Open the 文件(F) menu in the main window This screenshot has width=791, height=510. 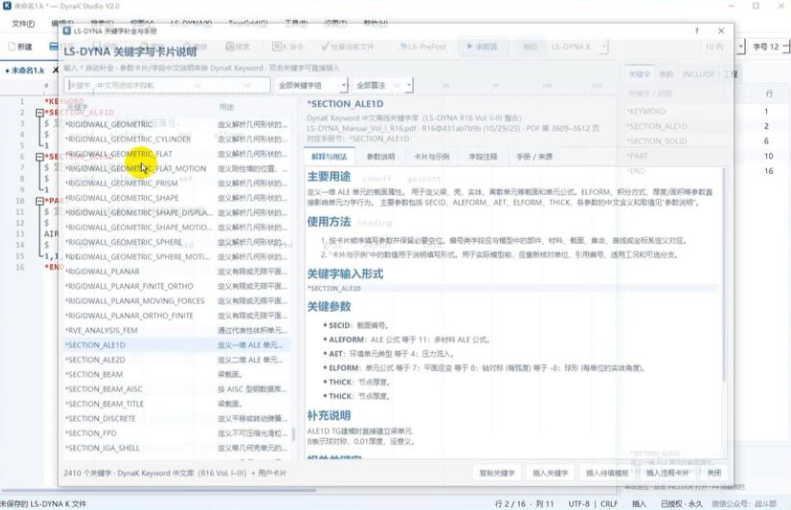coord(23,23)
